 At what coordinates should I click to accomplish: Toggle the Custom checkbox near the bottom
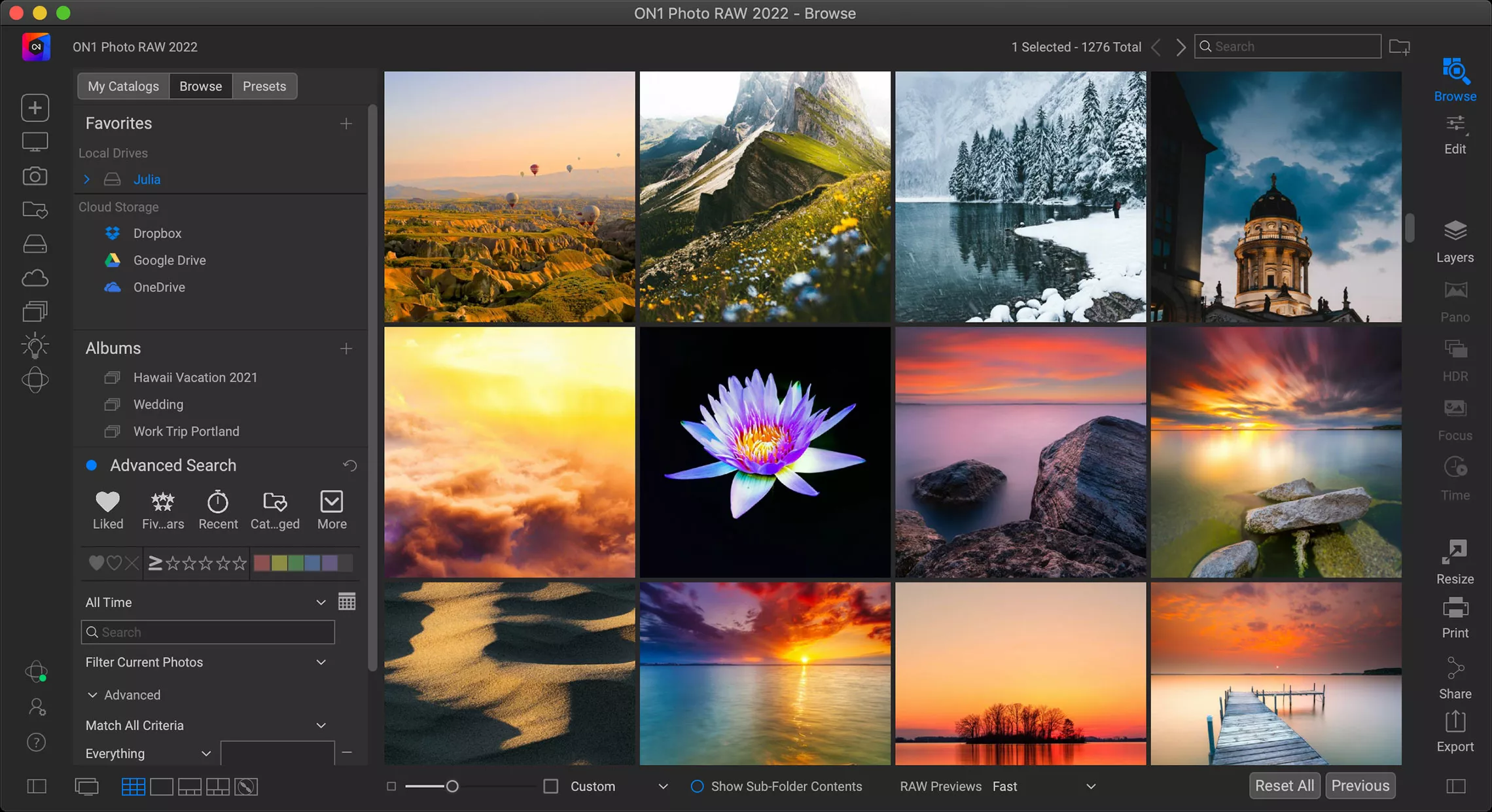point(552,786)
